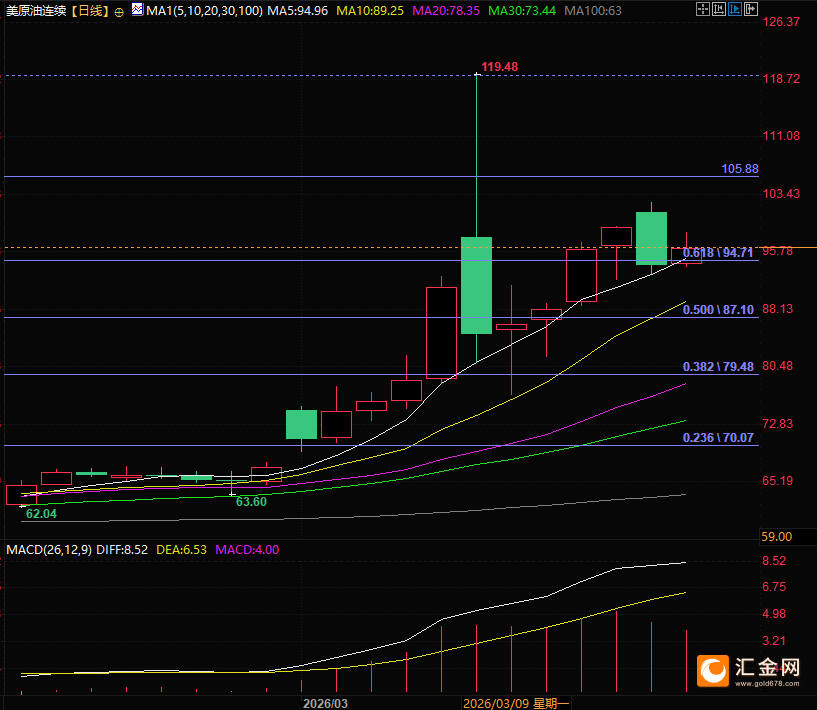
Task: Click the panel expand-right arrow icon
Action: pos(751,9)
